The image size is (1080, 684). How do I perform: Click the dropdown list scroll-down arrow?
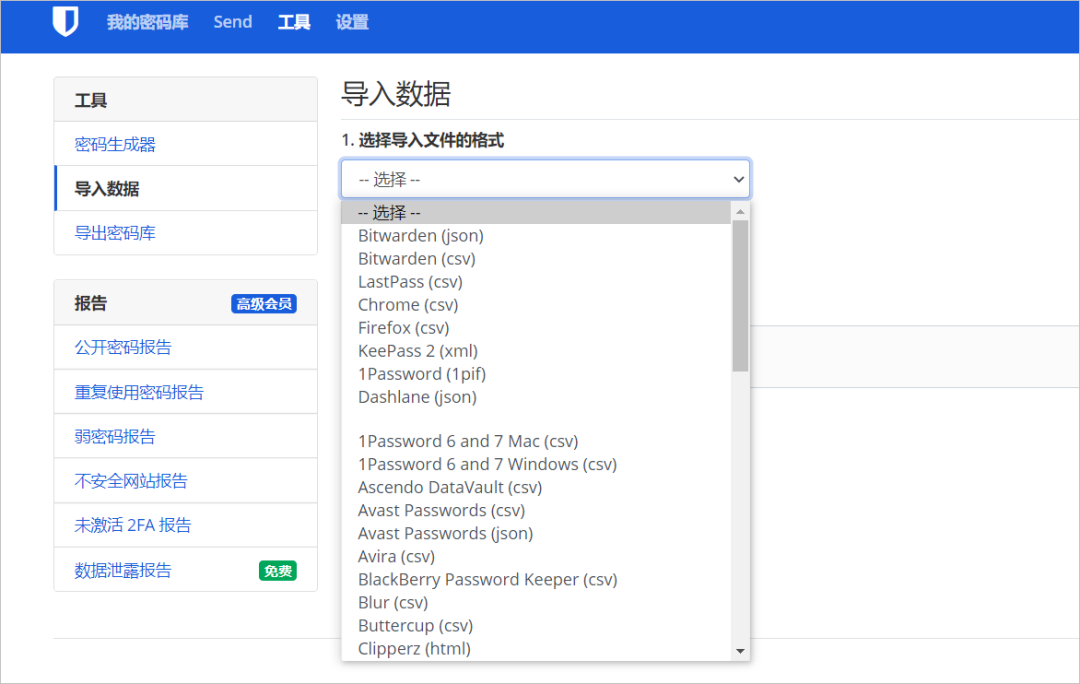(x=740, y=651)
